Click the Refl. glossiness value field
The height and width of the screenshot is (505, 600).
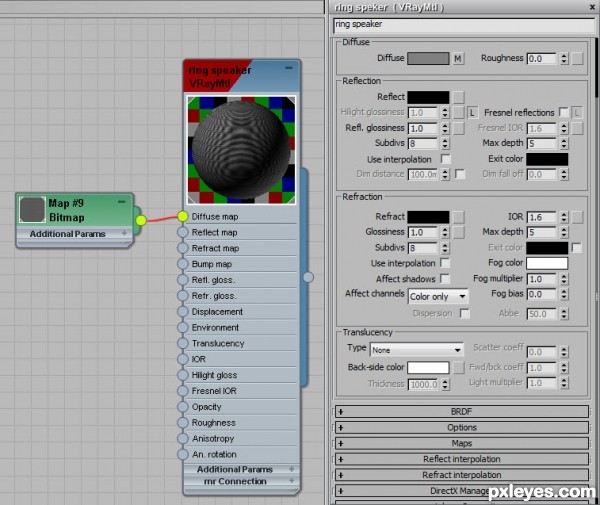423,129
